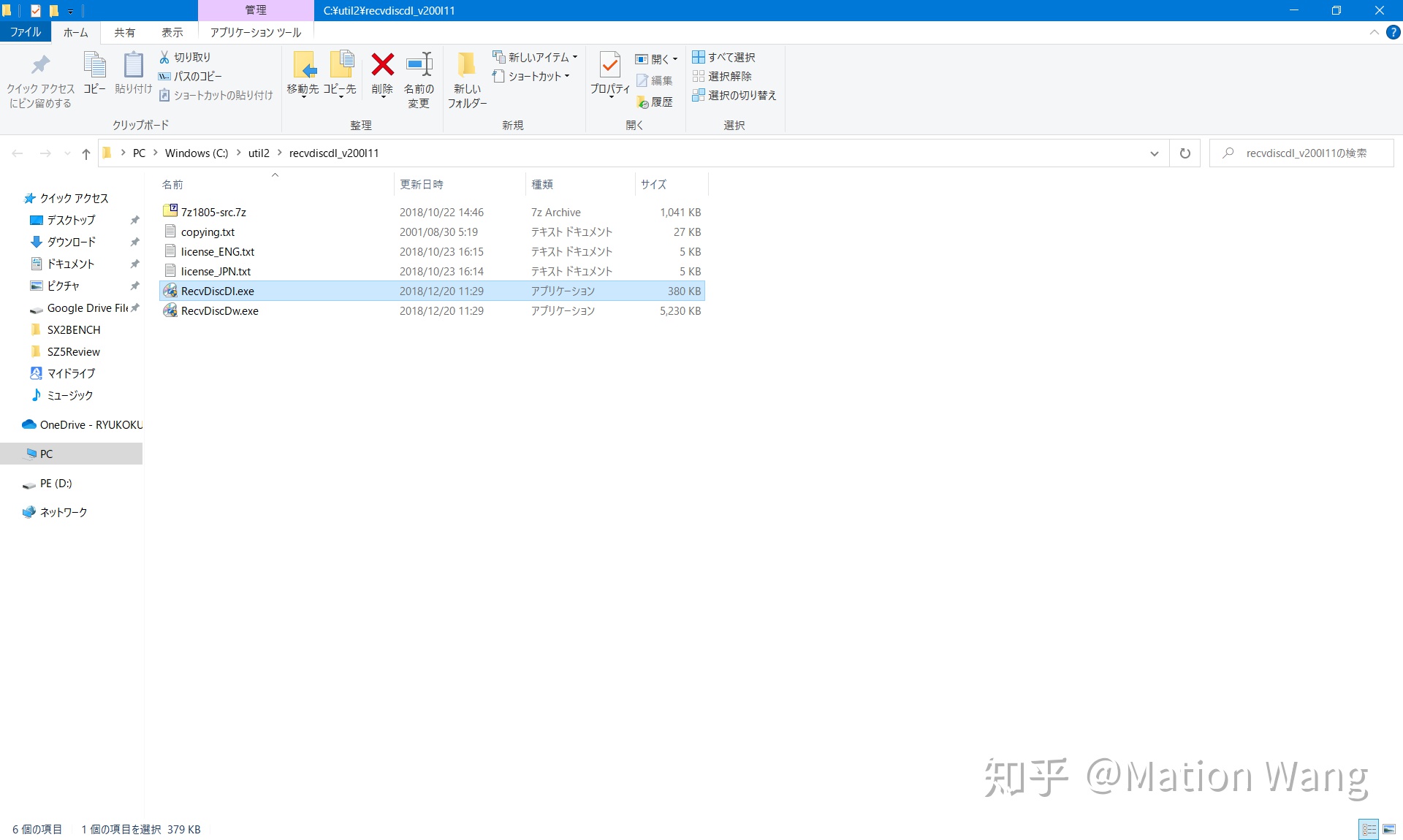Create a new folder

pyautogui.click(x=467, y=80)
